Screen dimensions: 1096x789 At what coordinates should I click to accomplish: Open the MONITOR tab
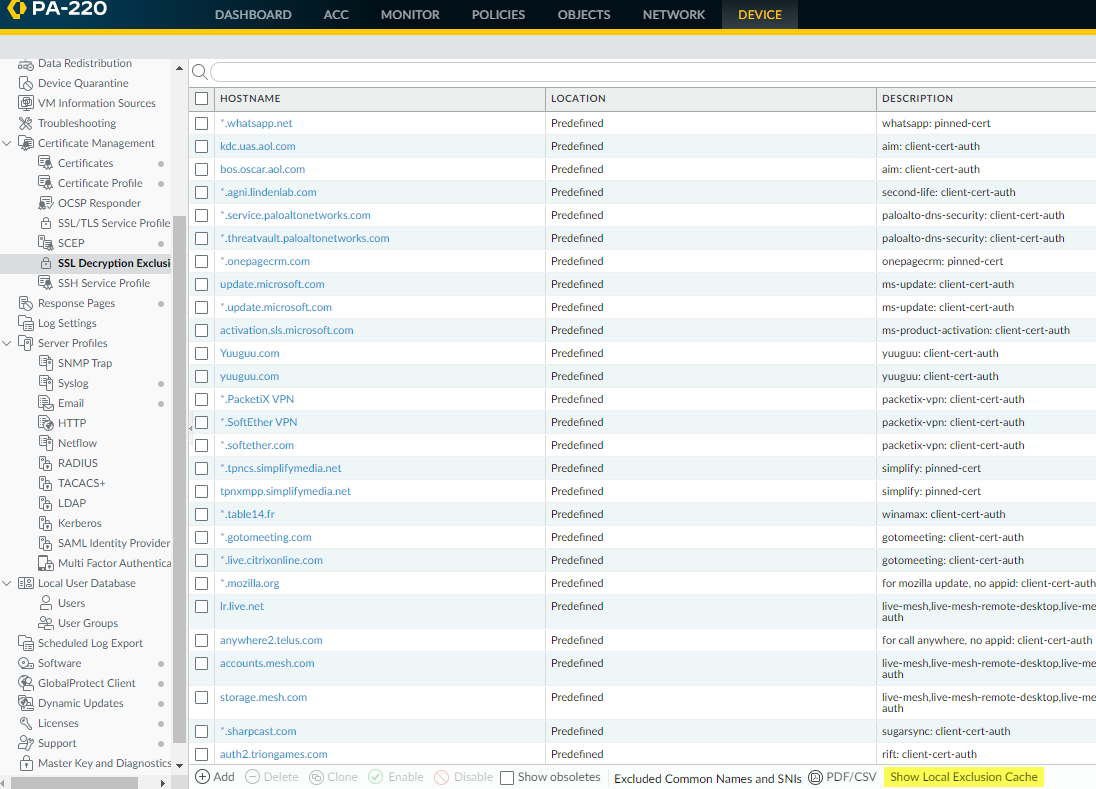tap(409, 15)
